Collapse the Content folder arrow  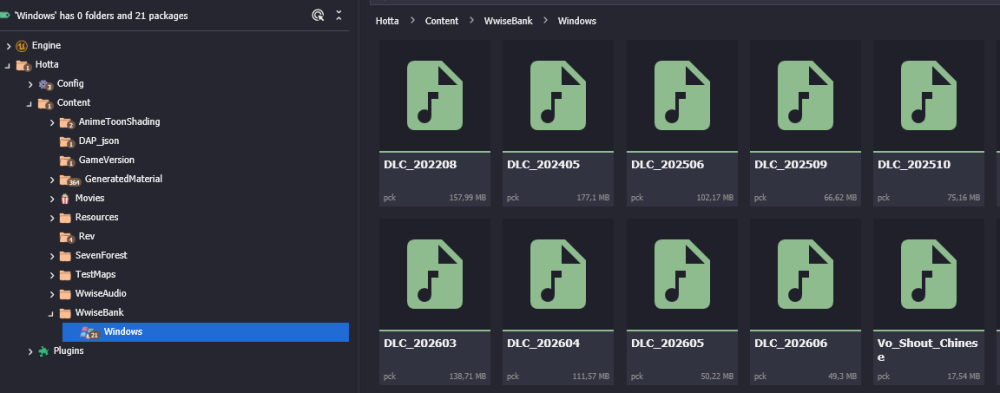[29, 103]
